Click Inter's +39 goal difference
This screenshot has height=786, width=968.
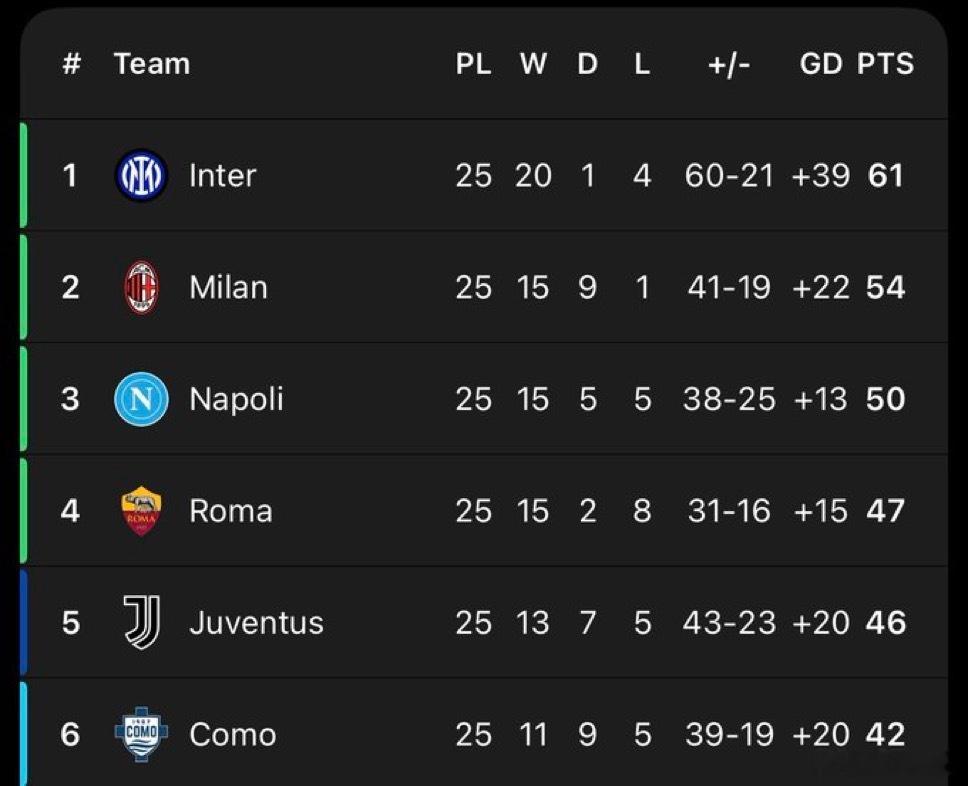[820, 176]
